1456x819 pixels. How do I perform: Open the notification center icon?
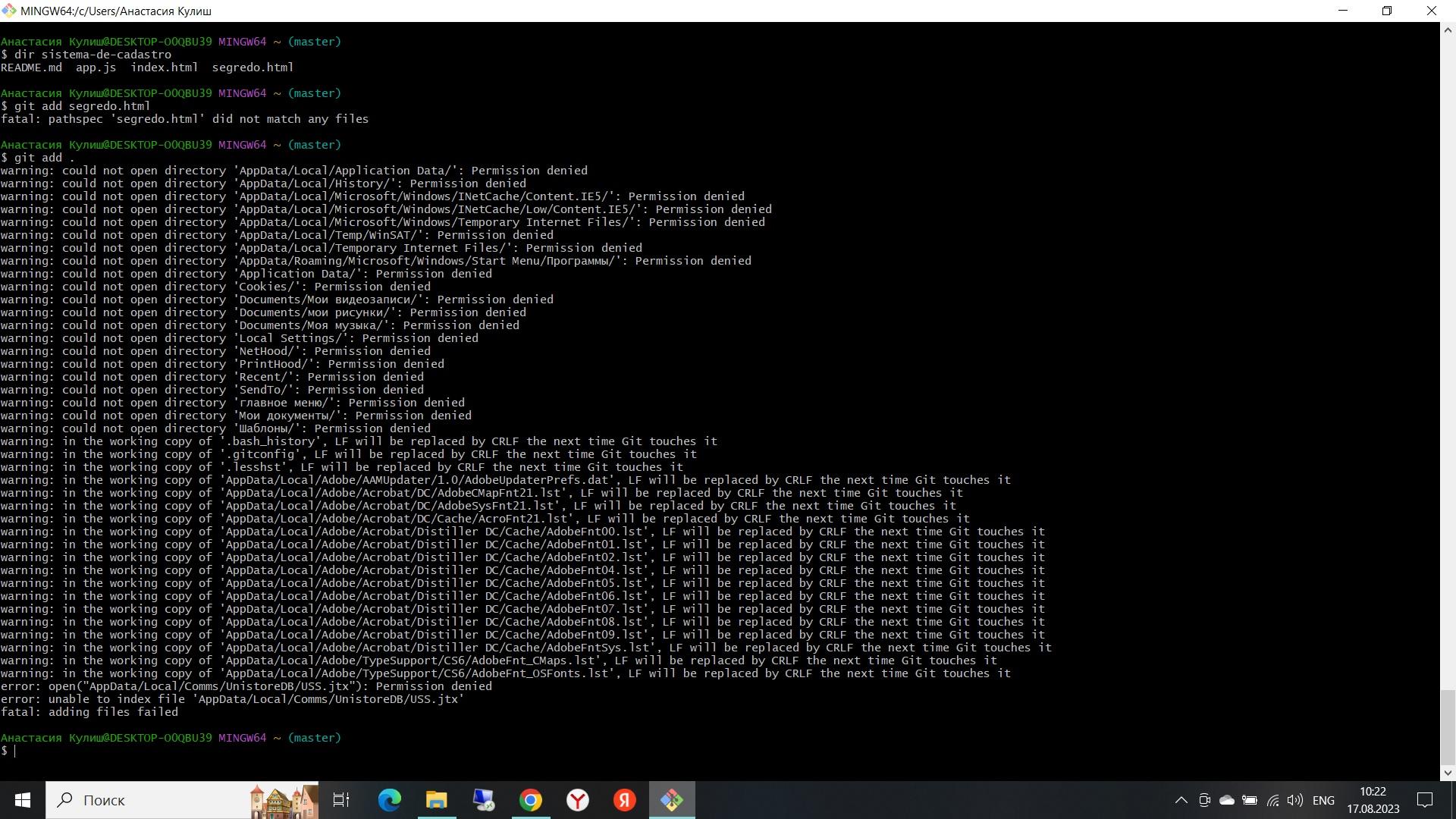coord(1425,800)
